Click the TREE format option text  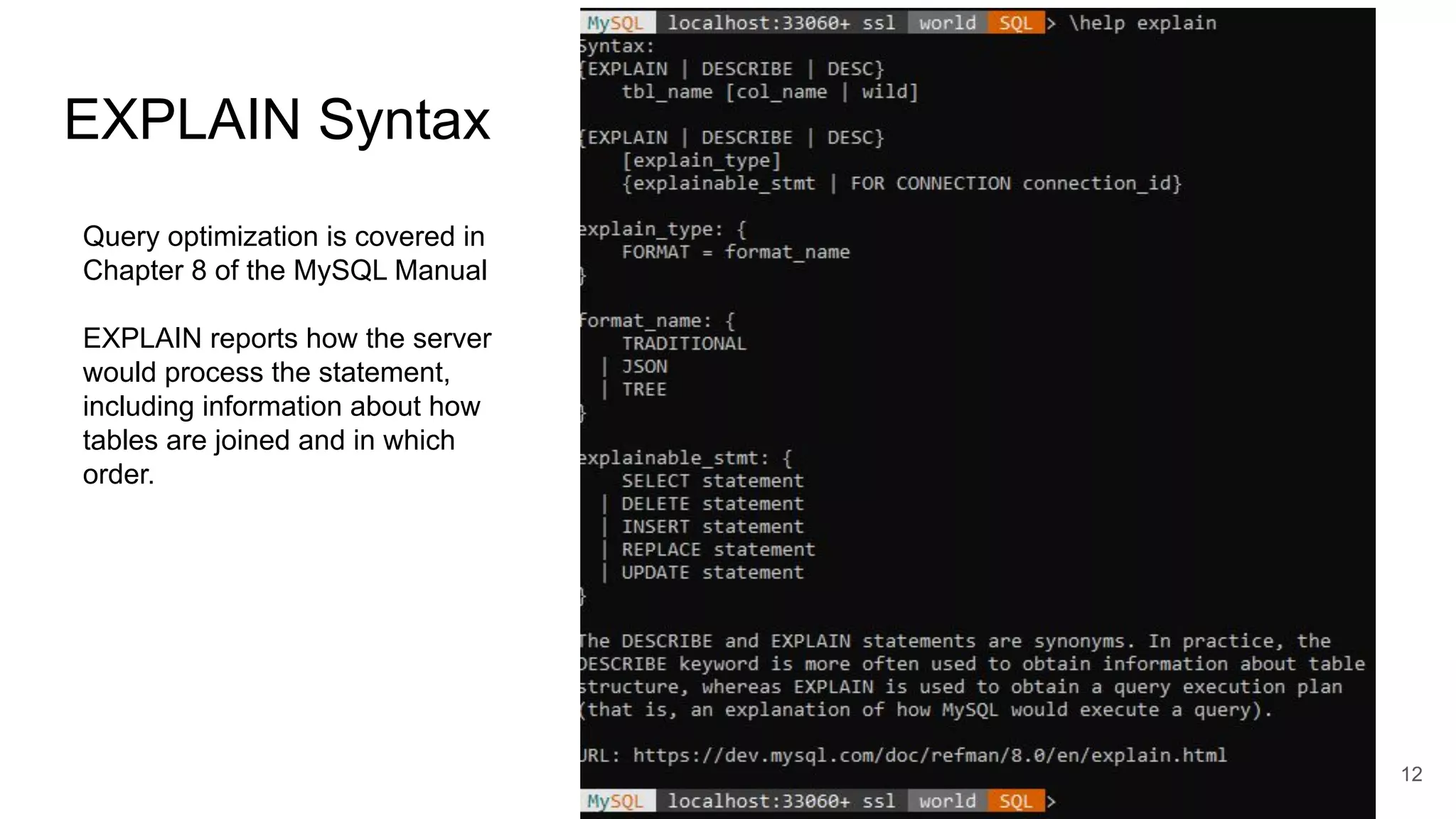[644, 390]
